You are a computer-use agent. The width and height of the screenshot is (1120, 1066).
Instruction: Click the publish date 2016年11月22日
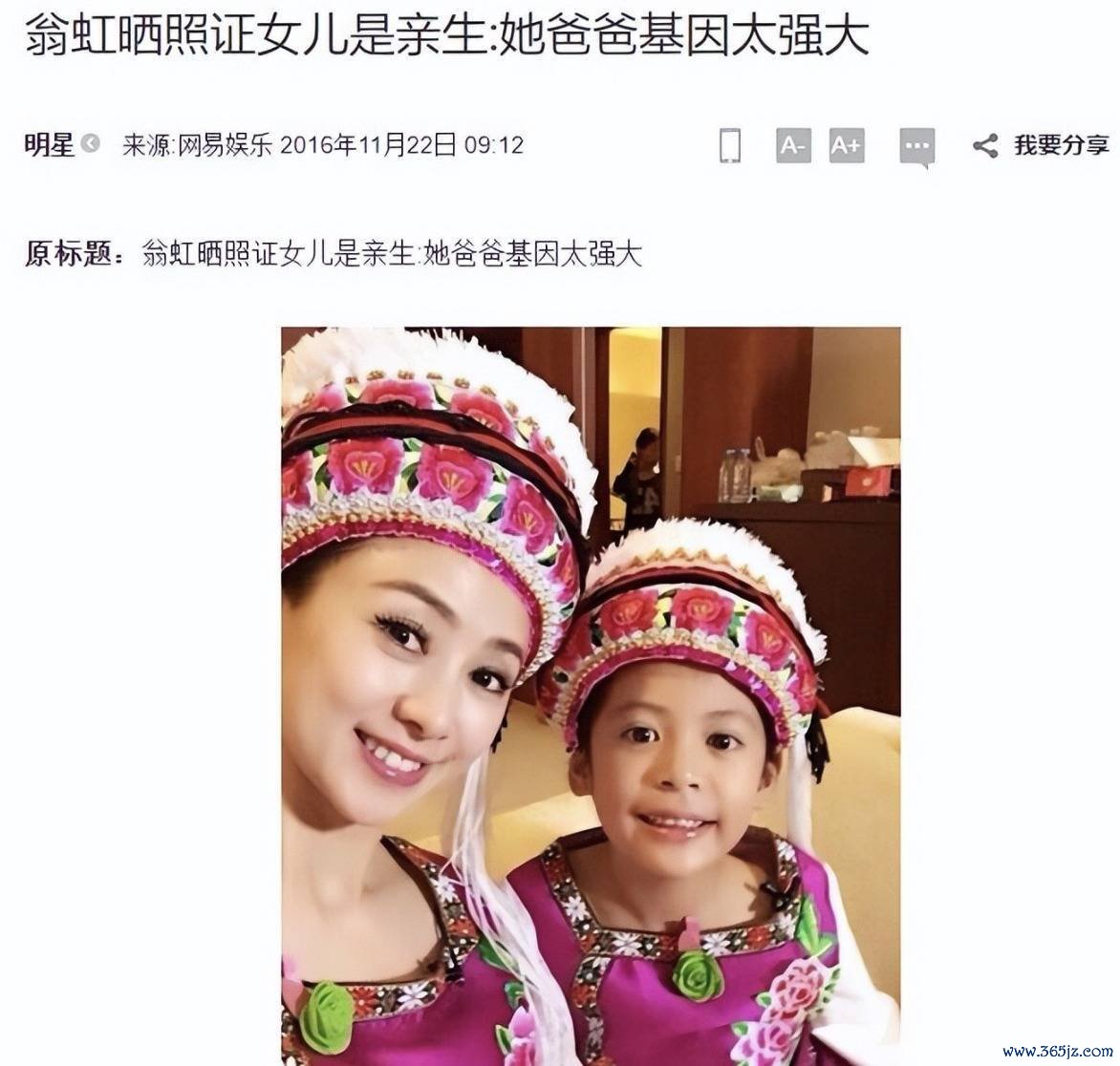coord(368,145)
